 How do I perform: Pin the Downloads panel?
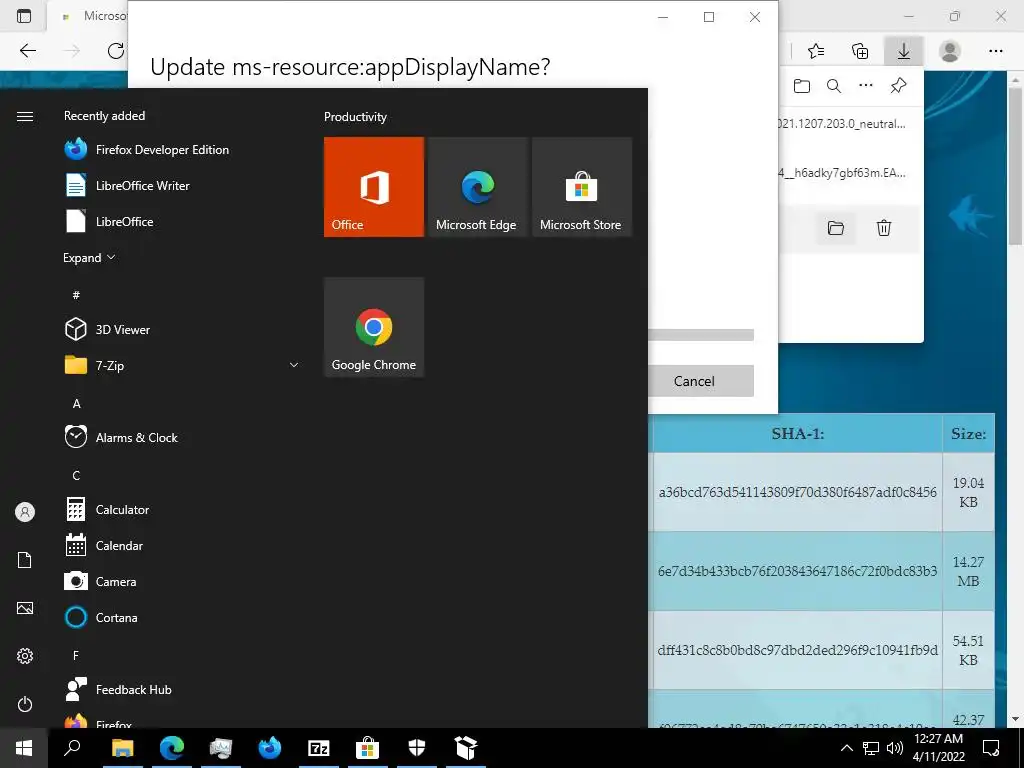[899, 86]
